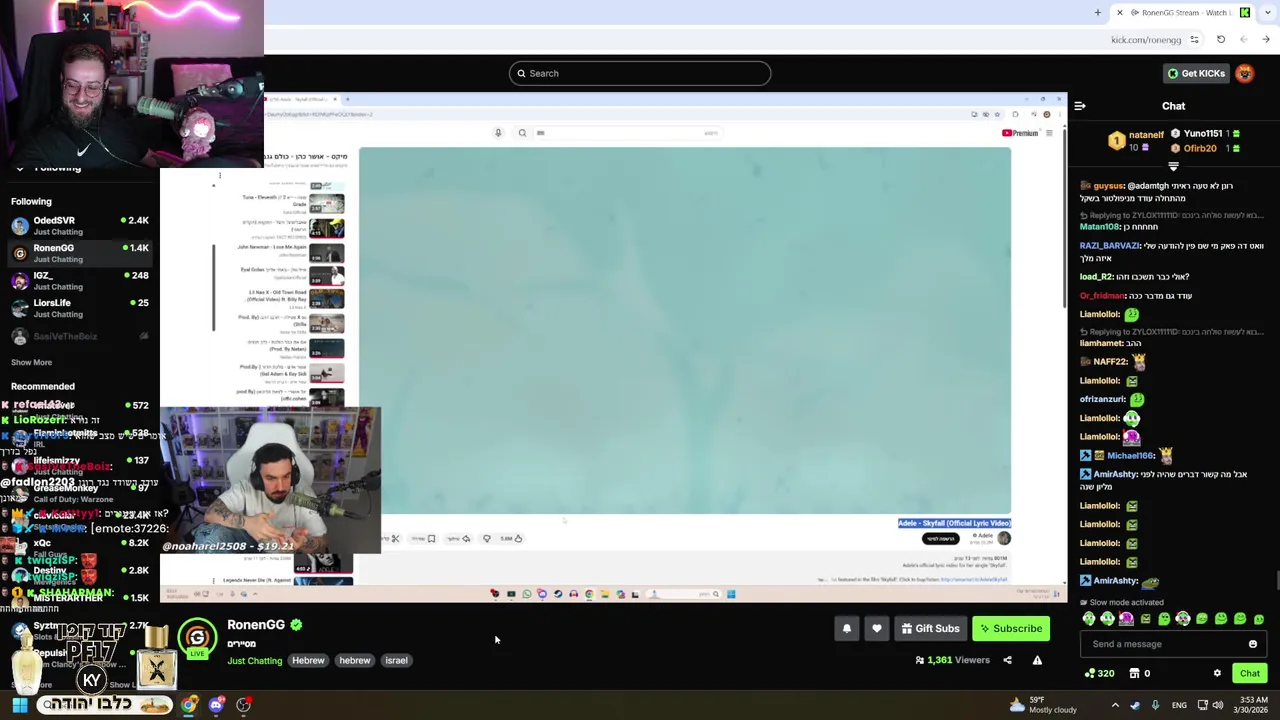Viewport: 1280px width, 720px height.
Task: Click the pink DJ quick emote
Action: click(x=1127, y=619)
